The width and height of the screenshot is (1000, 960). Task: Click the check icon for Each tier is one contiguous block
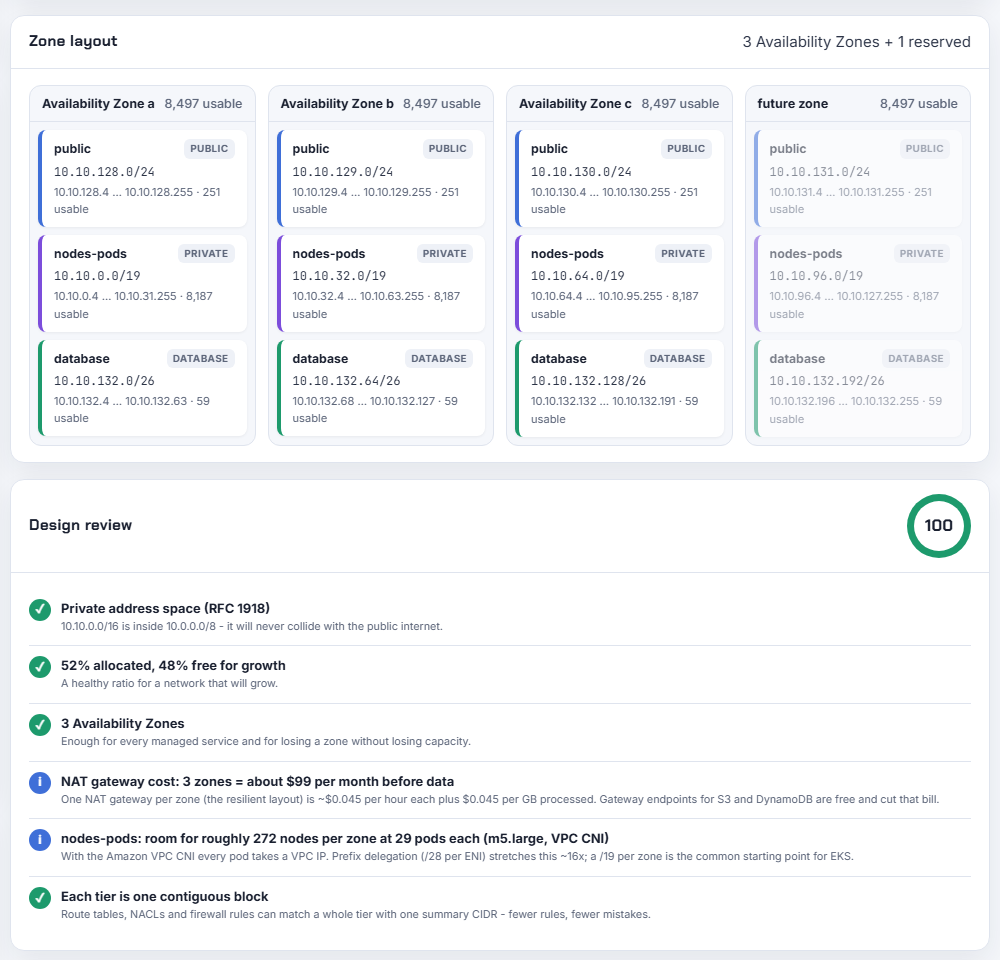(x=40, y=898)
